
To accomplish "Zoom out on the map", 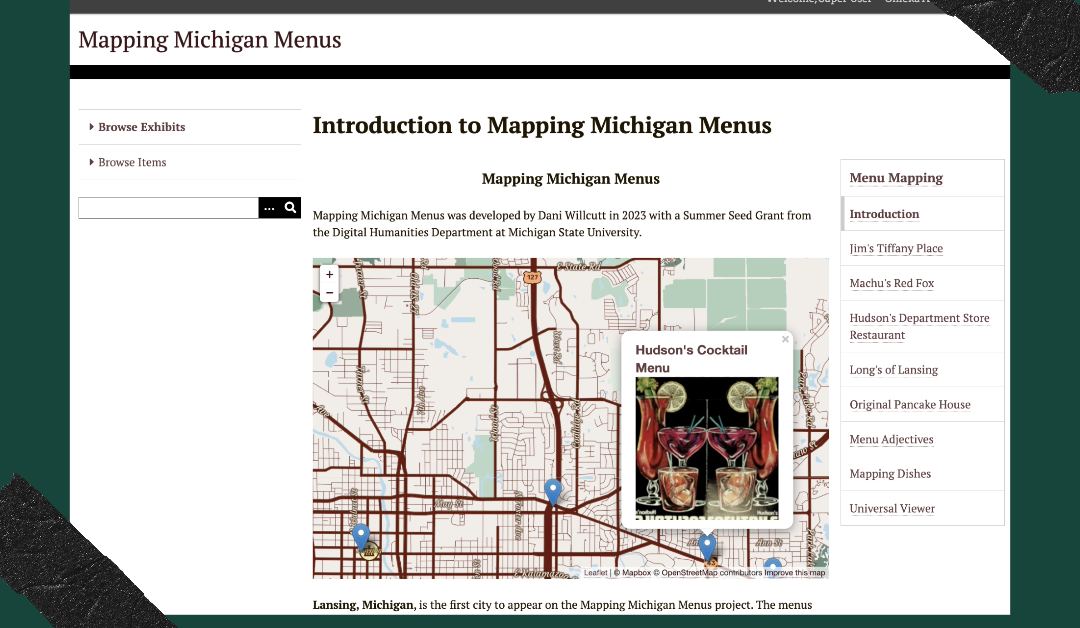I will pos(329,293).
